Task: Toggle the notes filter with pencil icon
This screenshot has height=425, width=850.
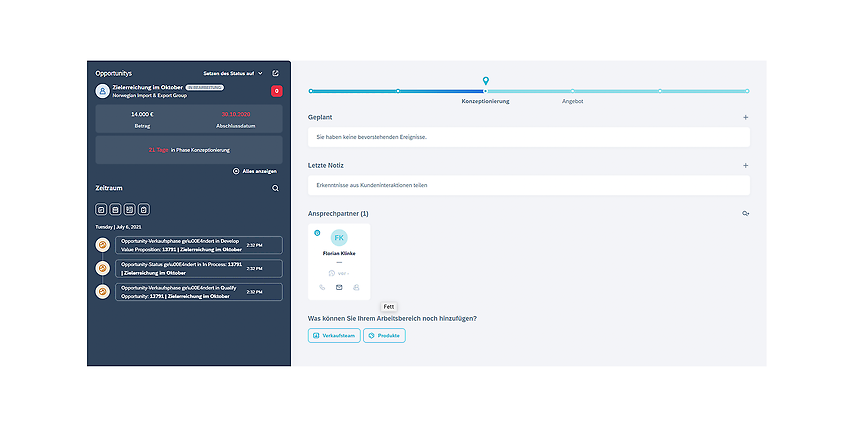Action: (101, 210)
